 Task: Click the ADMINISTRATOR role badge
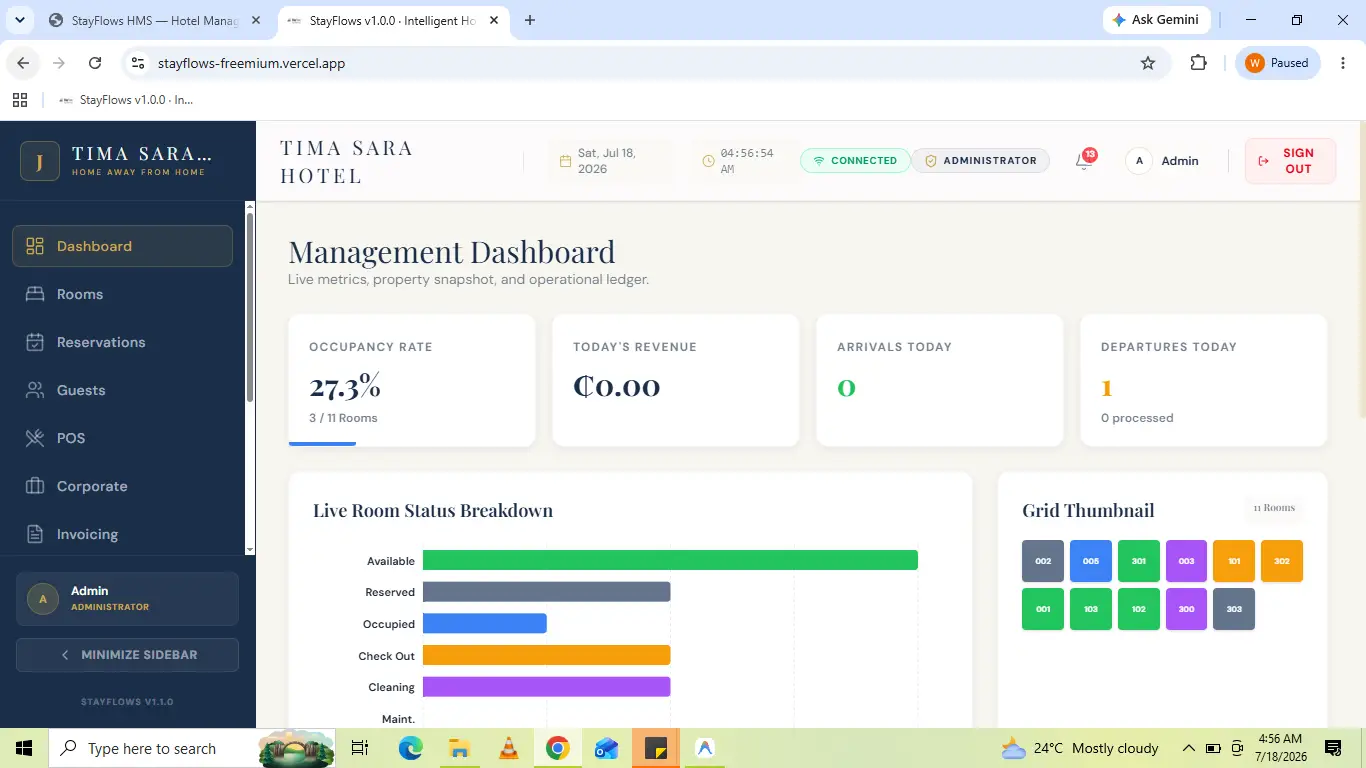point(980,160)
